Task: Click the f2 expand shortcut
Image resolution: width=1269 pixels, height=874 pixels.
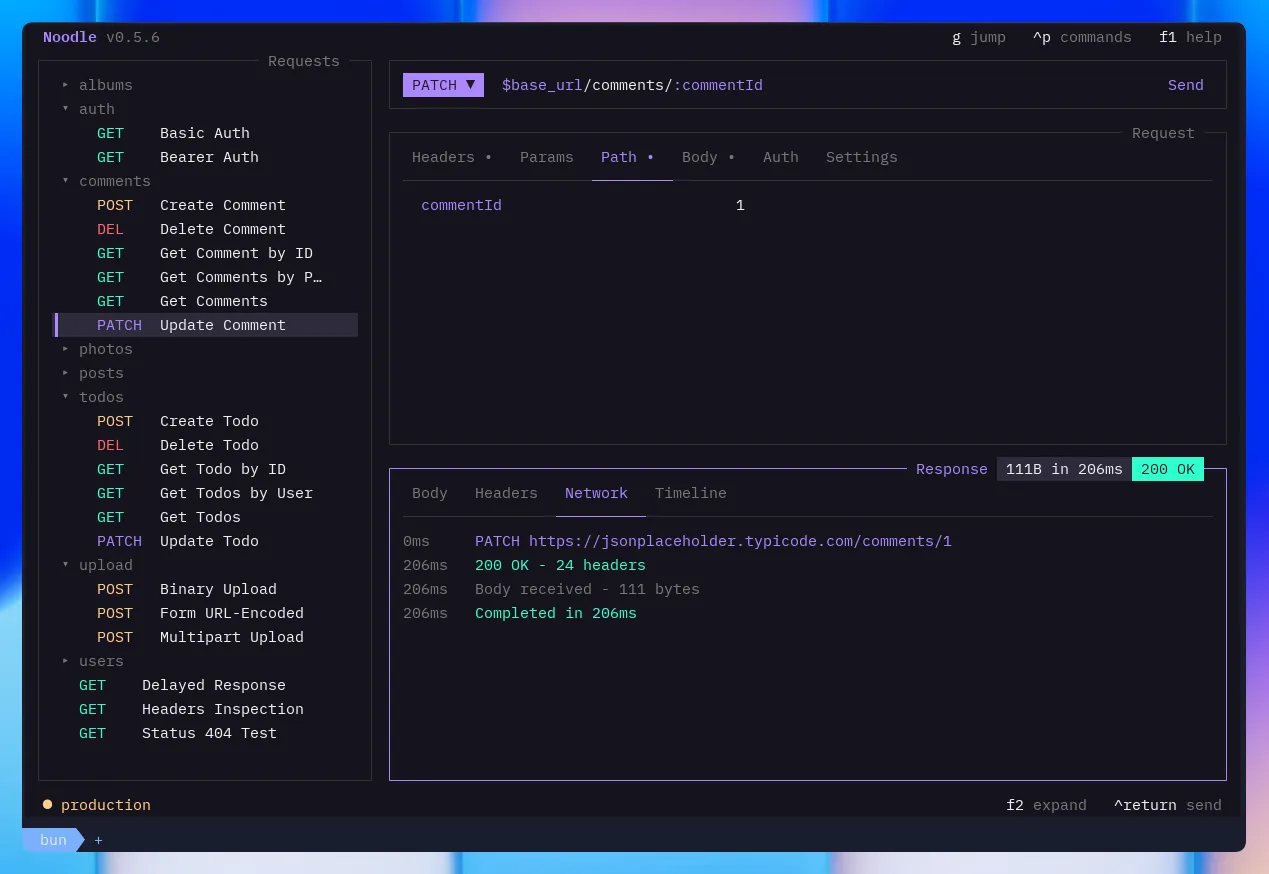Action: tap(1046, 805)
